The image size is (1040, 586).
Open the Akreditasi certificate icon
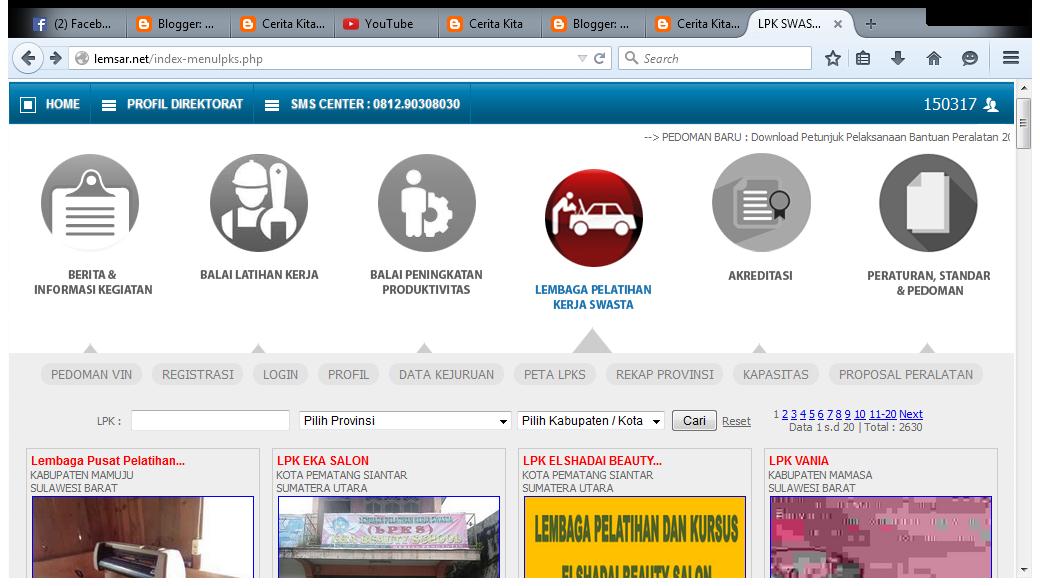761,202
